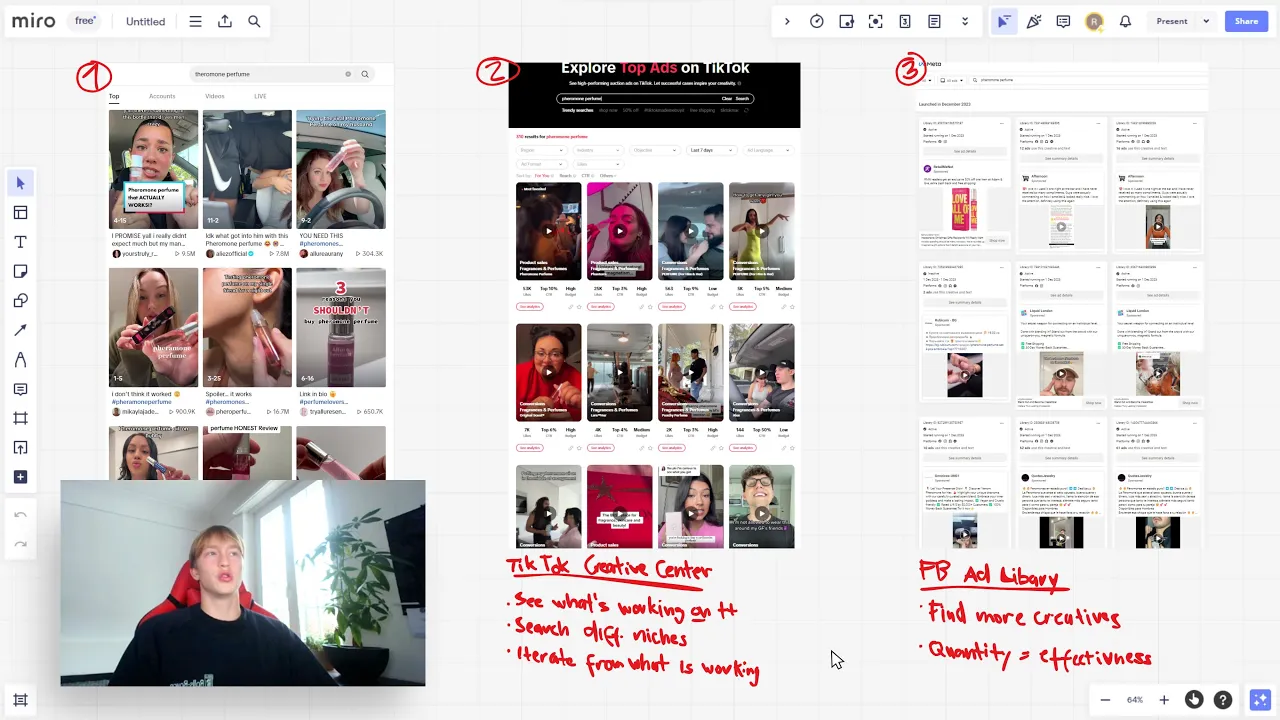
Task: Click the miro logo
Action: coord(33,21)
